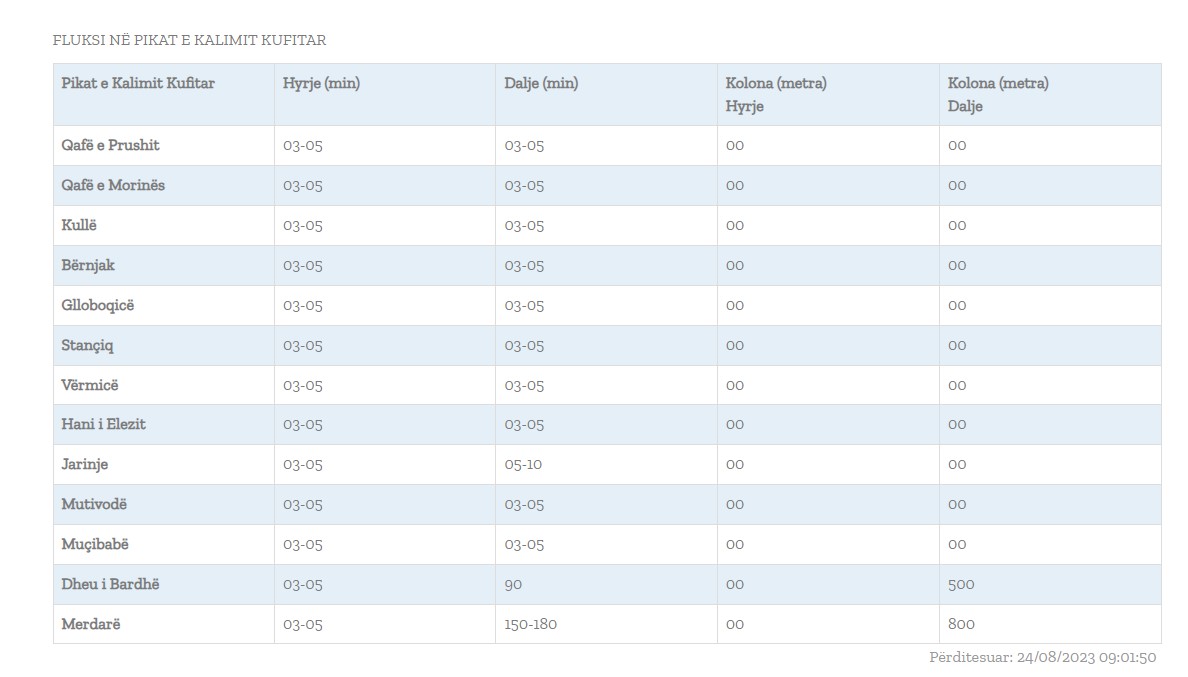Select the 'Hani i Elezit' row name
Screen dimensions: 1188x677
[103, 425]
